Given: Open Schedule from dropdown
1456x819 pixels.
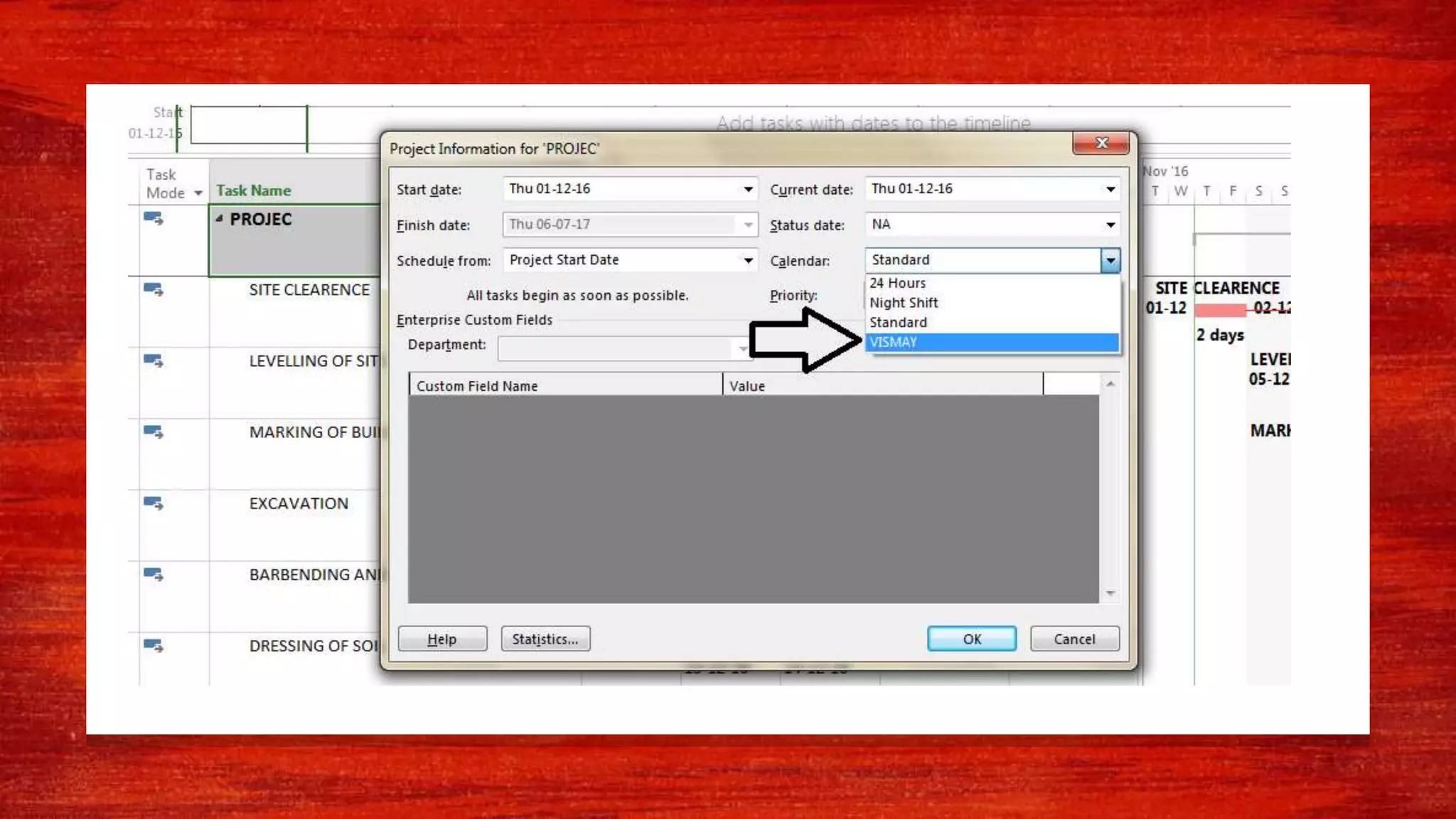Looking at the screenshot, I should click(x=748, y=260).
